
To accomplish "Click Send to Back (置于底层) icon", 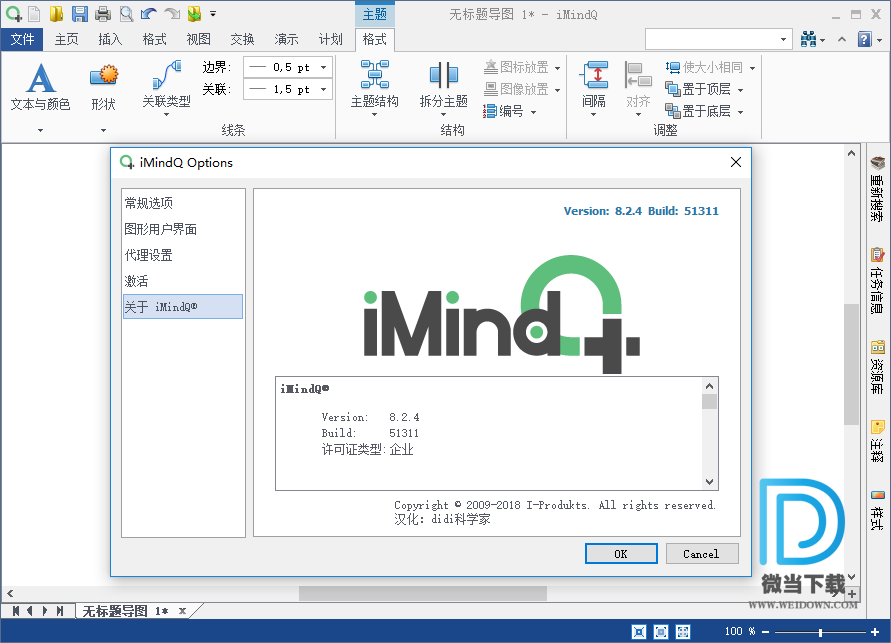I will tap(673, 111).
